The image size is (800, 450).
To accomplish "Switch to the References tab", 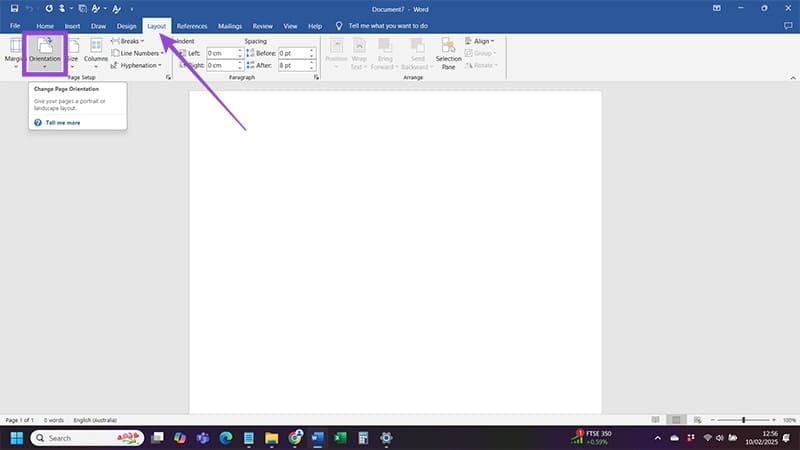I will point(192,25).
